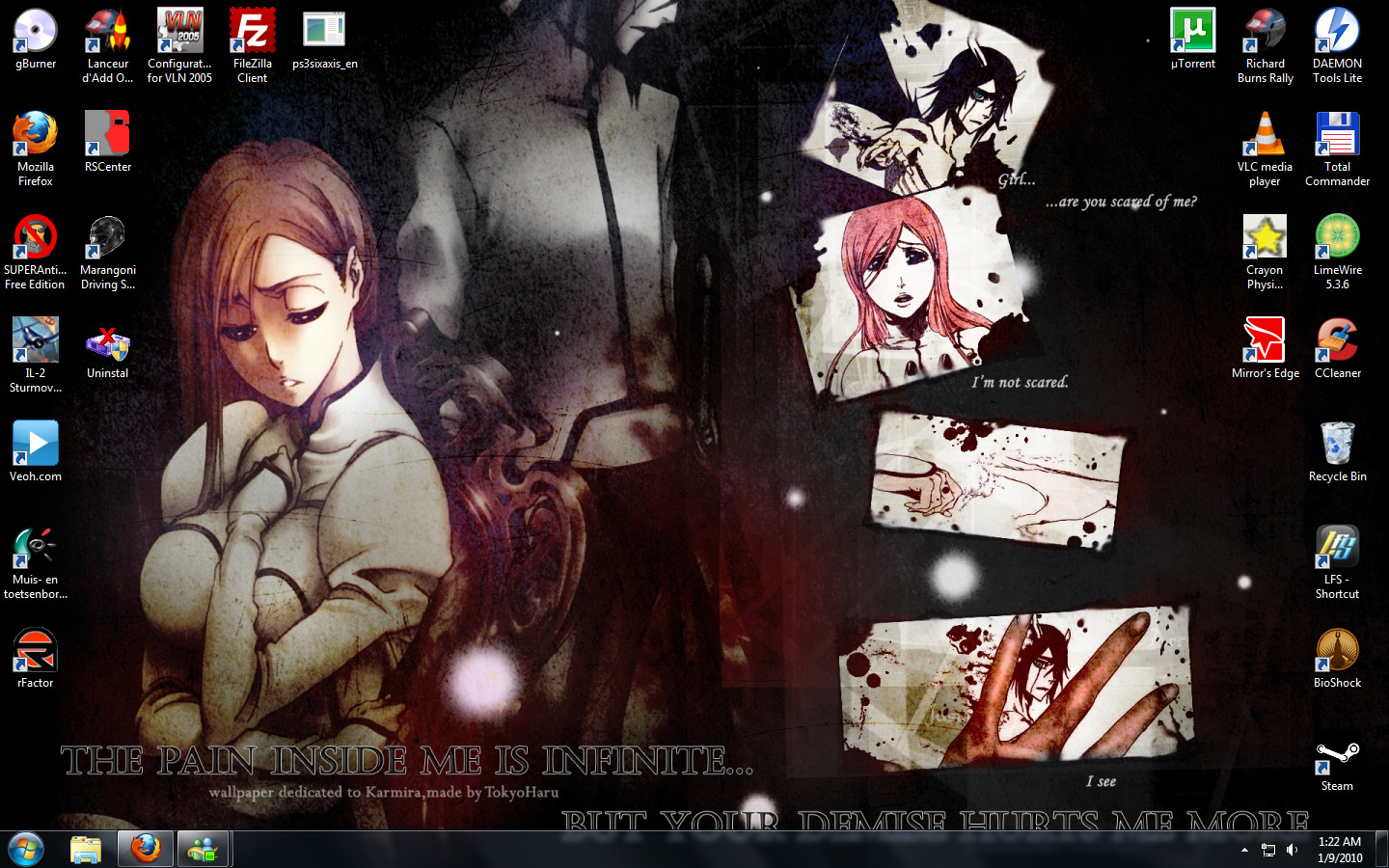Click the BioShock desktop shortcut
The width and height of the screenshot is (1389, 868).
pyautogui.click(x=1338, y=658)
